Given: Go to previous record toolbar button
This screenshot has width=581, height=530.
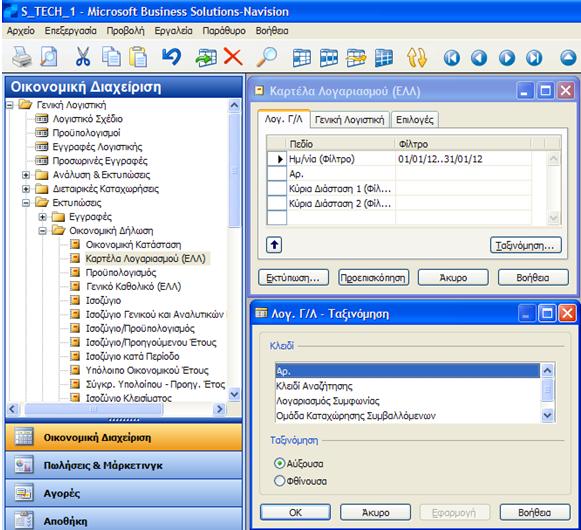Looking at the screenshot, I should coord(479,58).
